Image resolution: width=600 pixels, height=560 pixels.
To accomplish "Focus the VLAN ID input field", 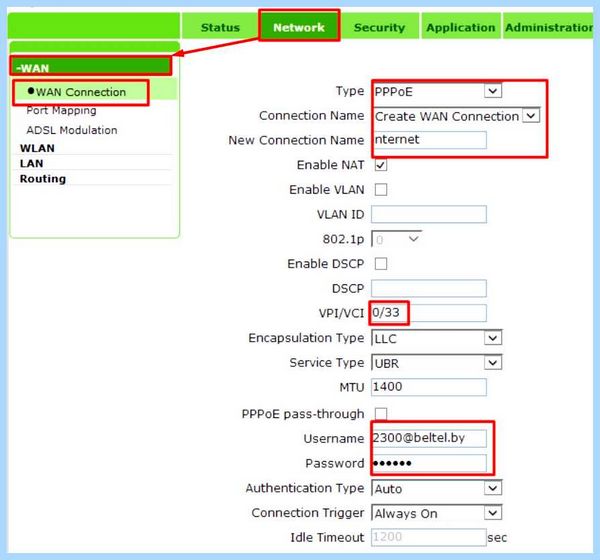I will point(429,214).
